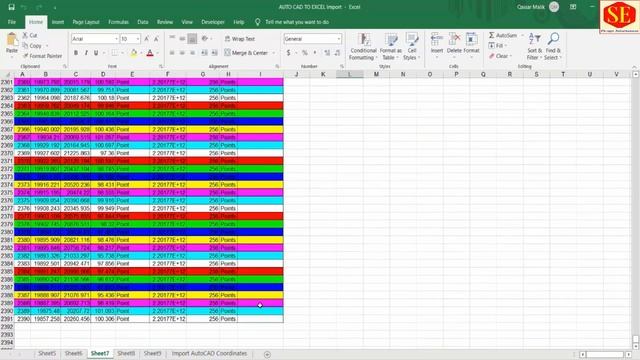
Task: Select row 2377 header
Action: point(7,208)
